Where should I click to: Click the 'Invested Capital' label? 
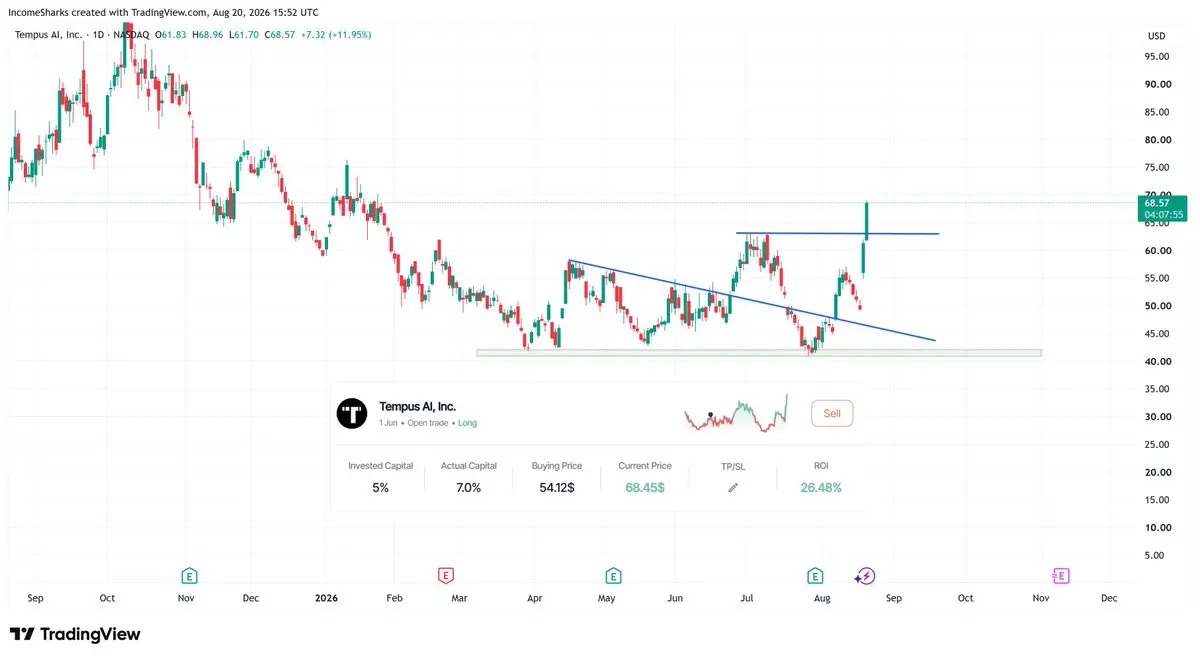tap(380, 466)
